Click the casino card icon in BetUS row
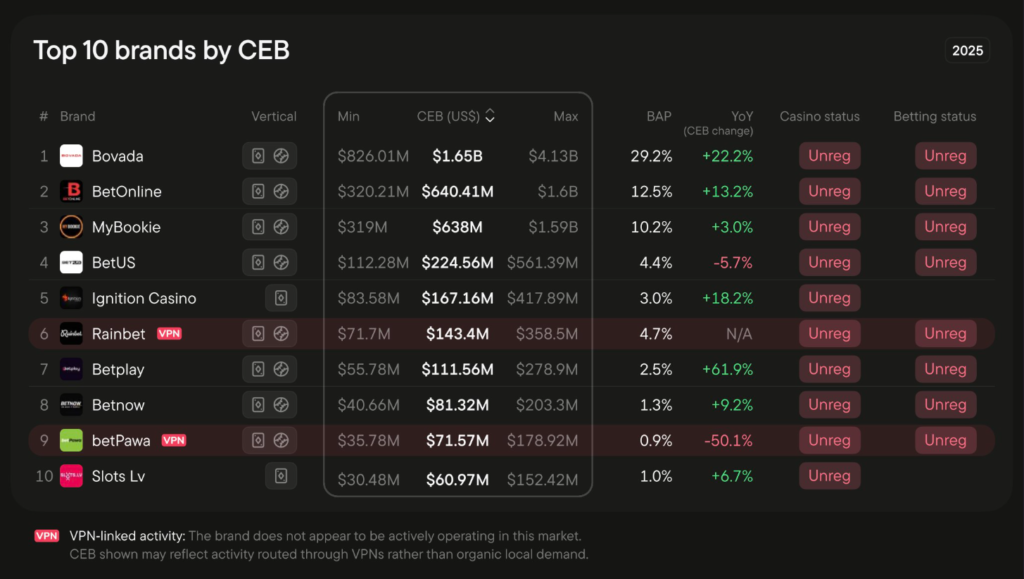1024x579 pixels. [x=258, y=262]
